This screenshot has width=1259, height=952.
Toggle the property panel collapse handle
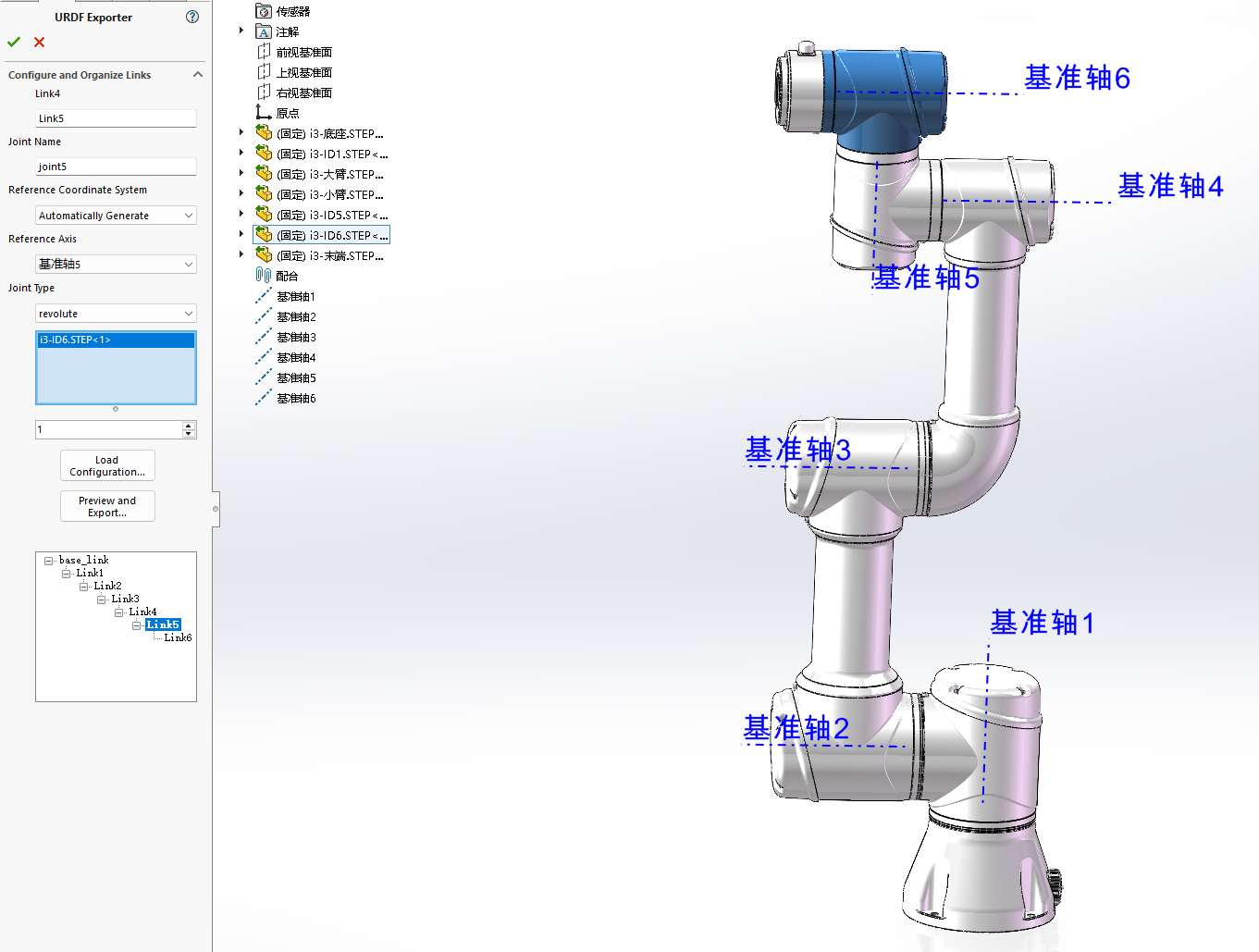click(216, 509)
